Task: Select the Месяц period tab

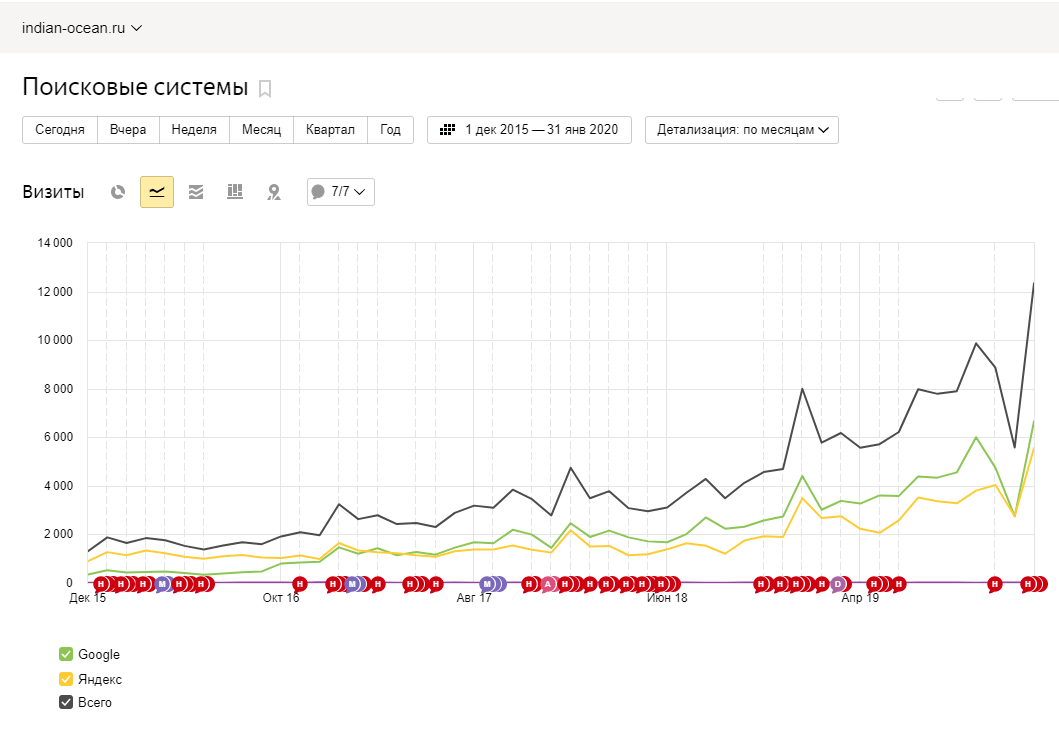Action: [261, 130]
